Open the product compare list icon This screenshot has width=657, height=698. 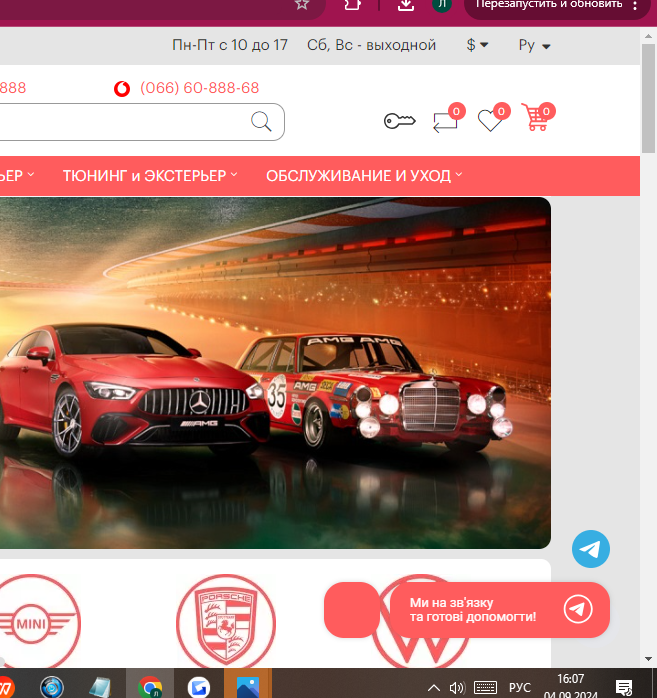coord(444,121)
